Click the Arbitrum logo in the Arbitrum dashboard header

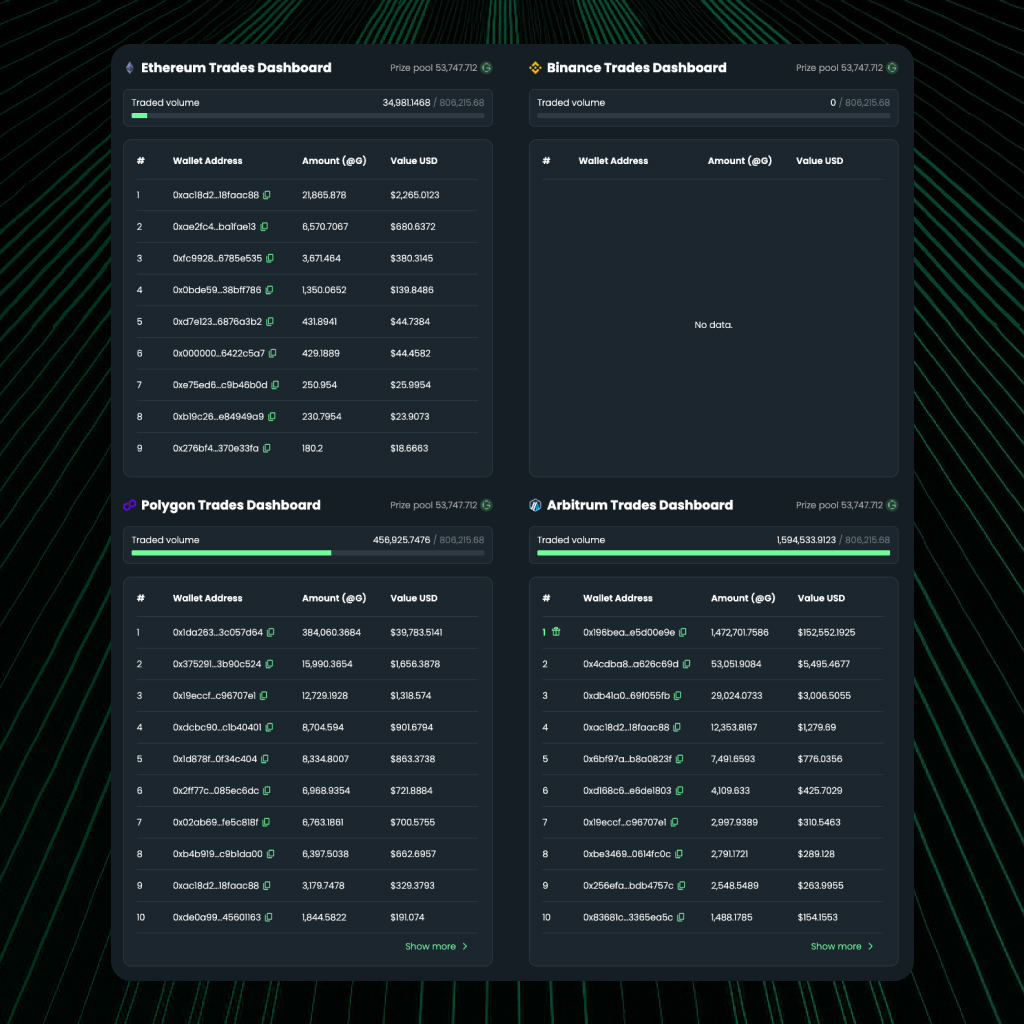click(x=533, y=505)
